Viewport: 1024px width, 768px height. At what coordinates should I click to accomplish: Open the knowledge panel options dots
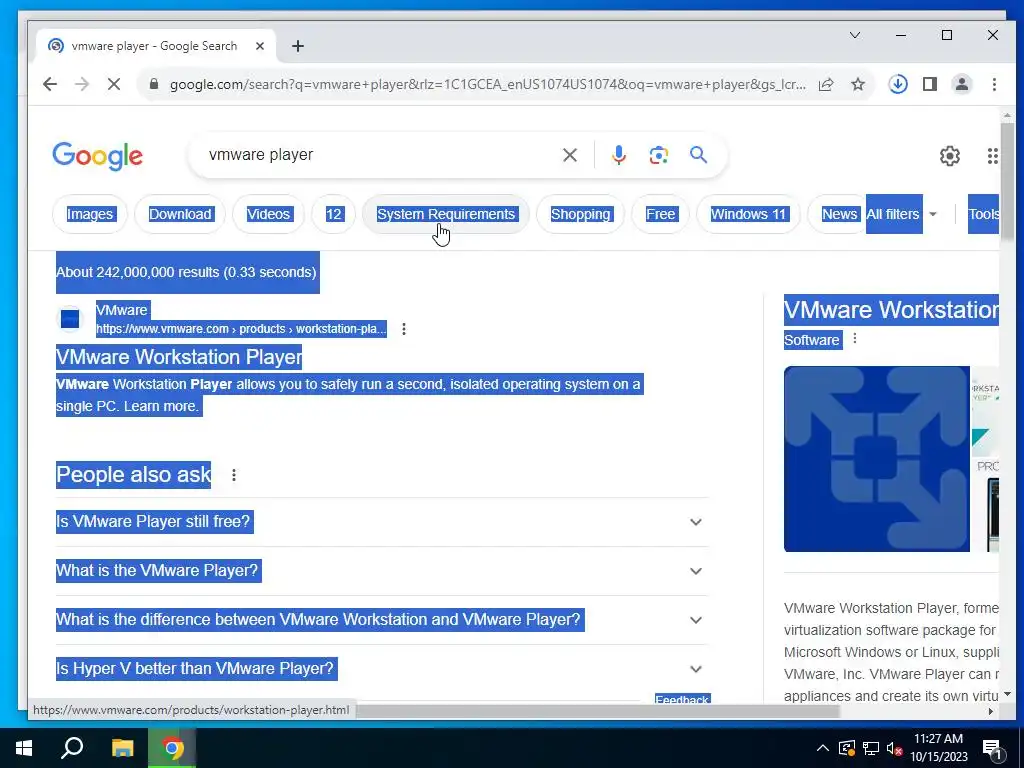click(x=854, y=338)
